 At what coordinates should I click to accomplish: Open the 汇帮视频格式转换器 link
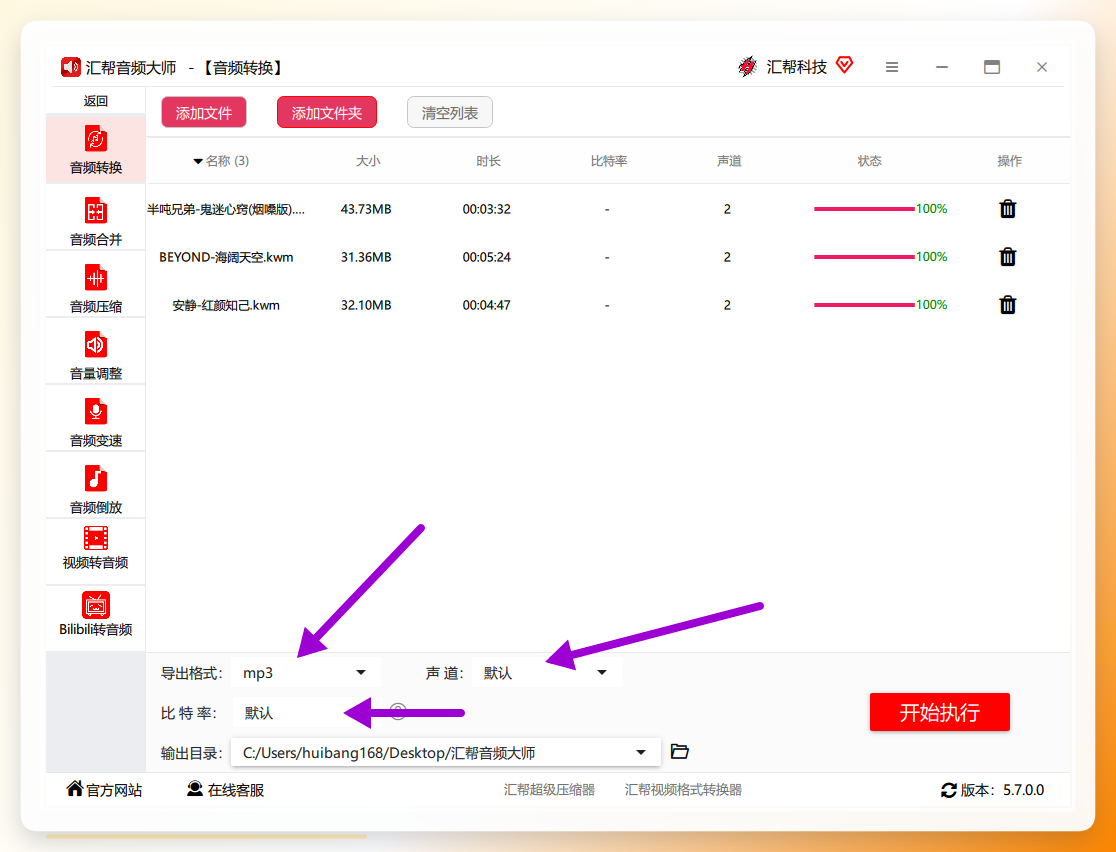pyautogui.click(x=683, y=790)
